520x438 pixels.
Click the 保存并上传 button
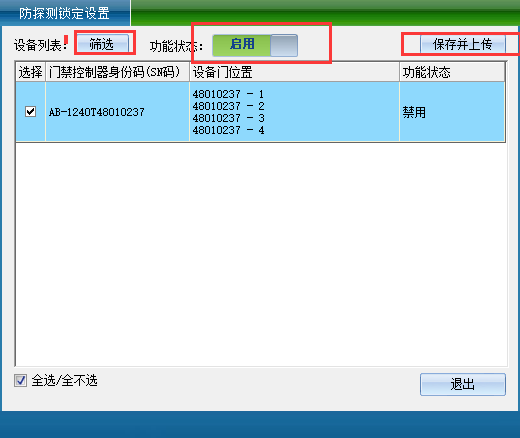(463, 44)
